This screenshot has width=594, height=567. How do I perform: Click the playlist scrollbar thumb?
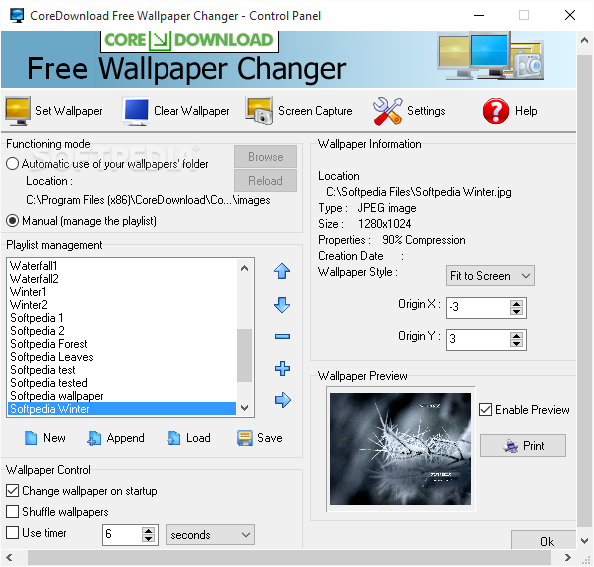pyautogui.click(x=245, y=355)
